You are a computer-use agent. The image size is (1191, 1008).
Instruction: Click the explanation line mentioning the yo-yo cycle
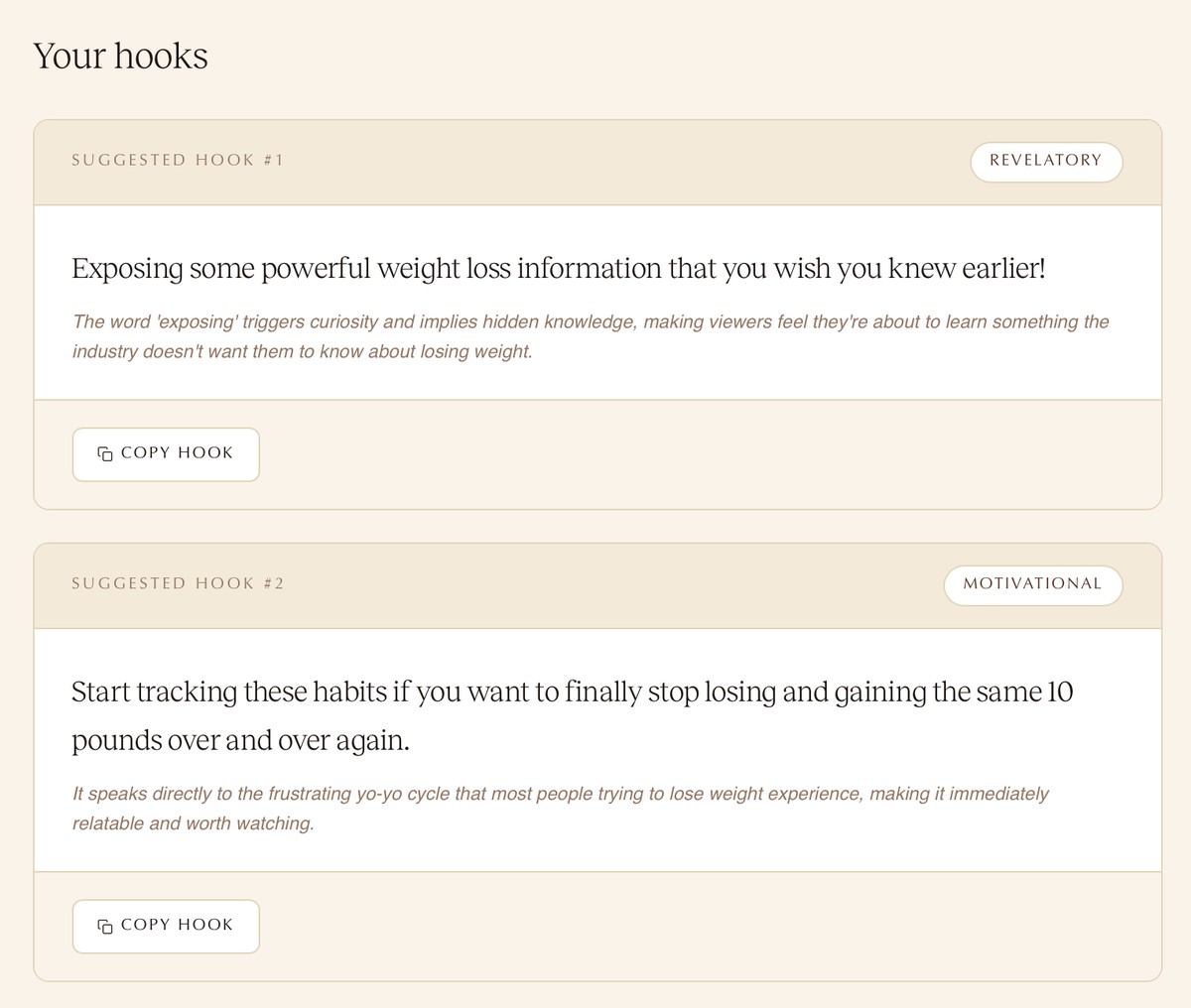[561, 794]
